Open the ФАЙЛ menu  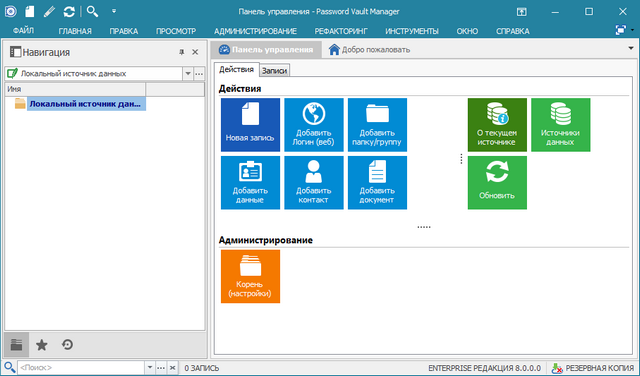click(x=23, y=31)
